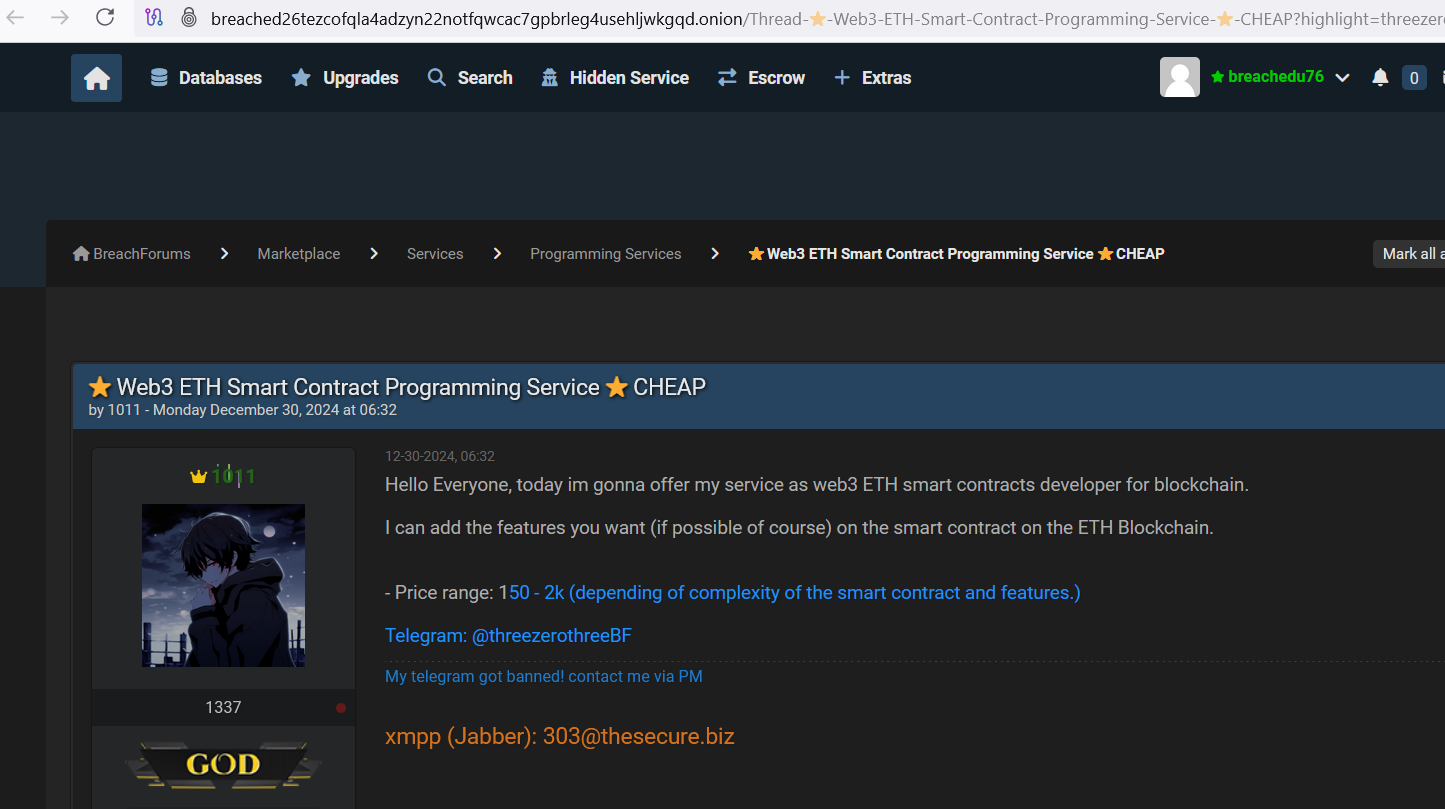
Task: Select the line "I can add the features you want"
Action: [x=799, y=527]
